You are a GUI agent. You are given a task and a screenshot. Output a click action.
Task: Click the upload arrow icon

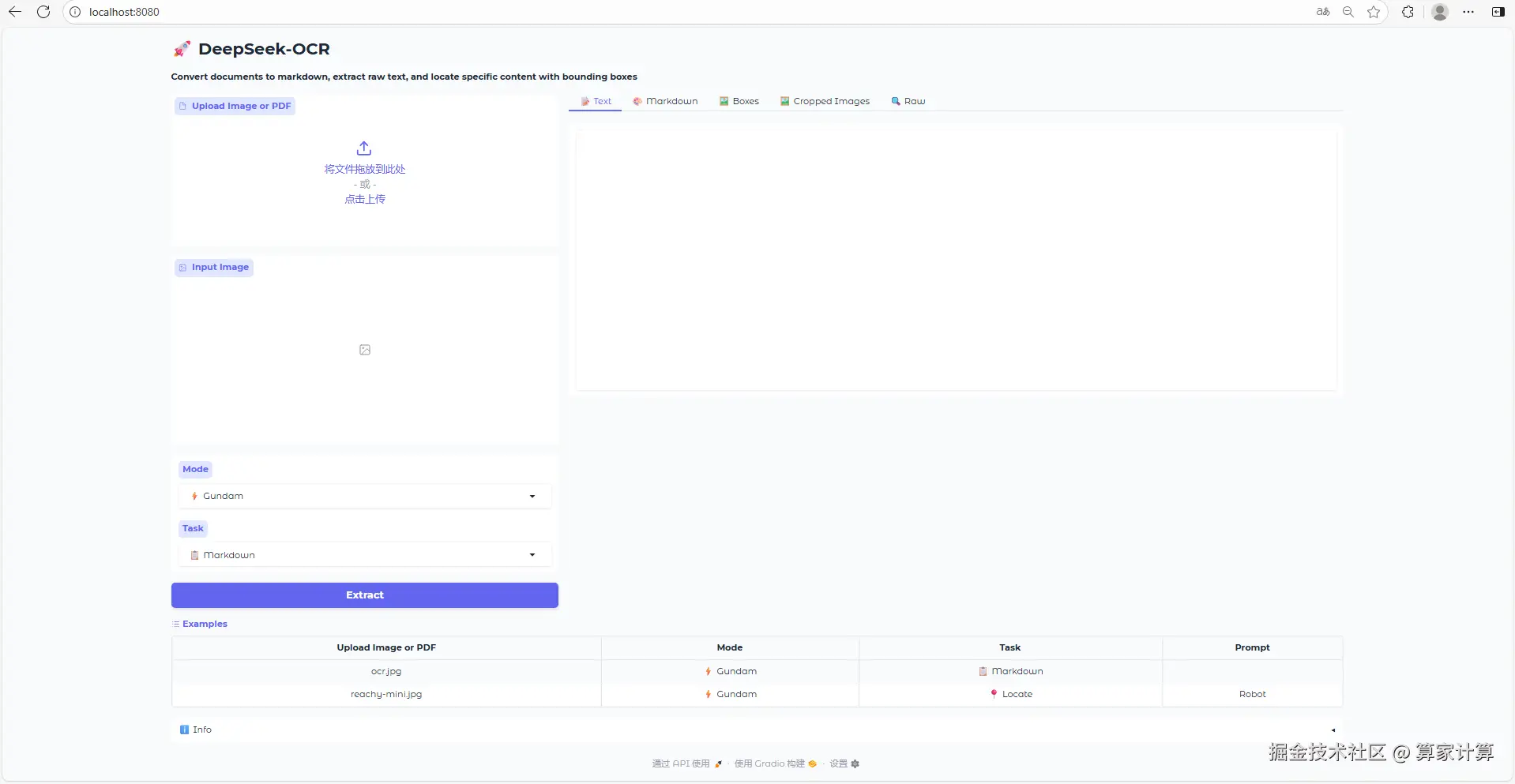[364, 148]
